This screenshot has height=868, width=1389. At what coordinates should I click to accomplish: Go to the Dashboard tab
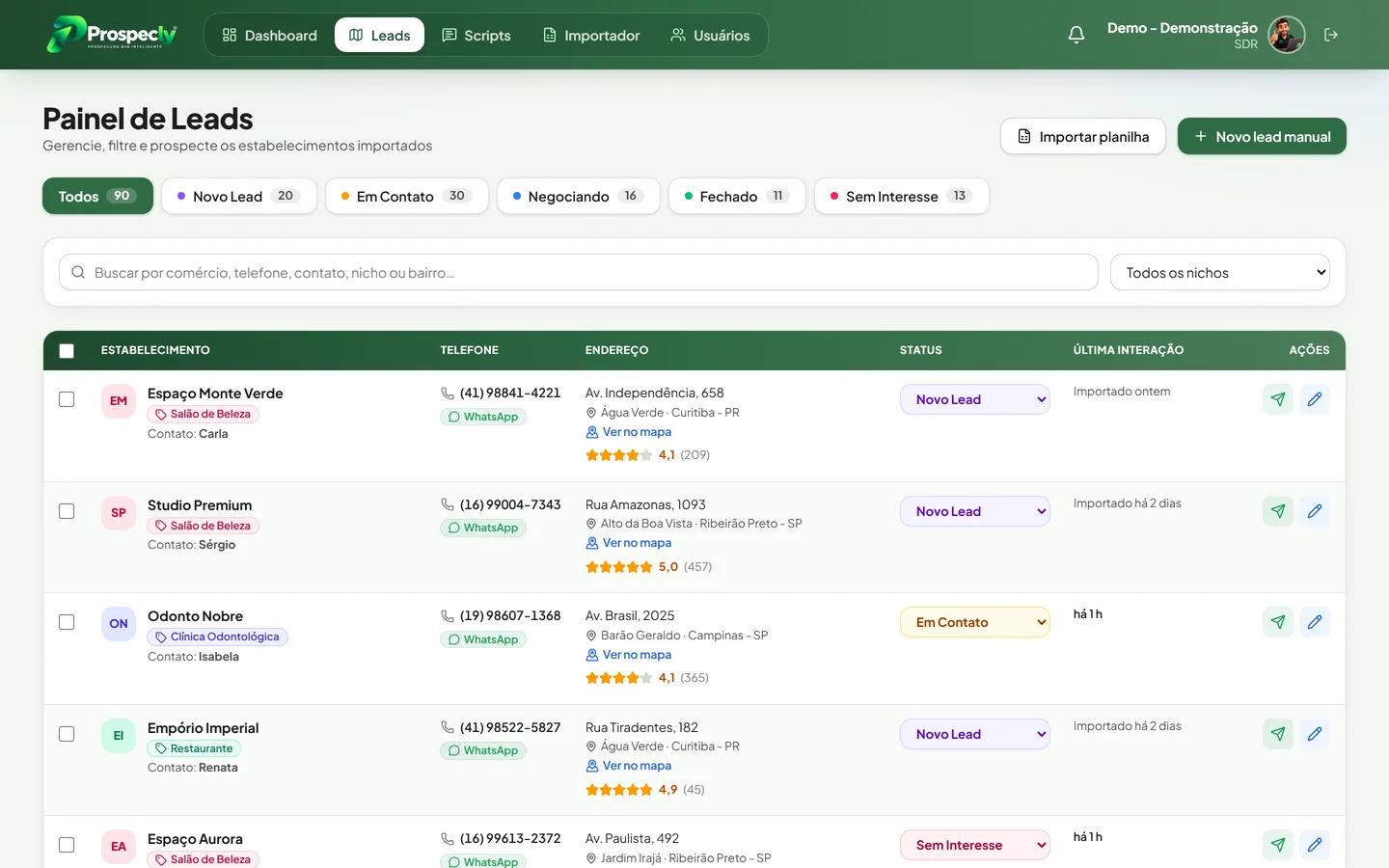269,35
